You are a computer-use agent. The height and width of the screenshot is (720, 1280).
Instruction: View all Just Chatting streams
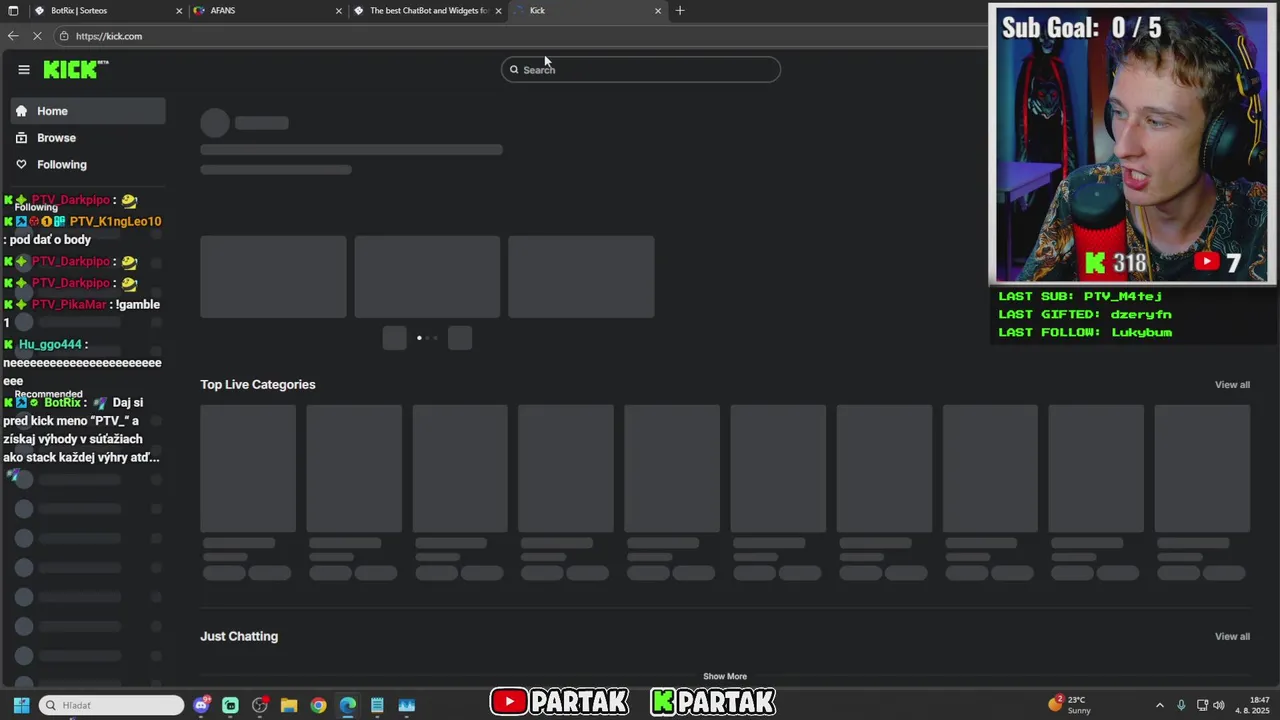tap(1232, 637)
